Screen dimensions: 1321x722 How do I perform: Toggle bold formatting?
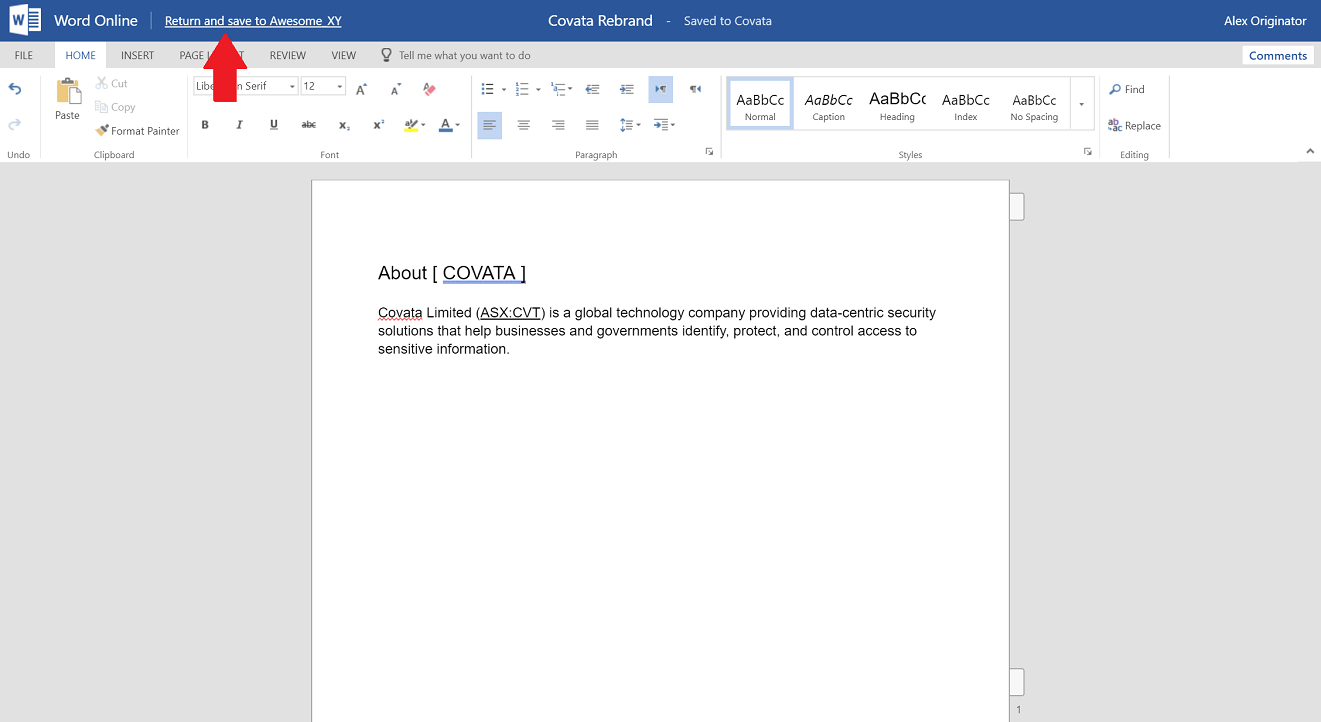(x=205, y=125)
